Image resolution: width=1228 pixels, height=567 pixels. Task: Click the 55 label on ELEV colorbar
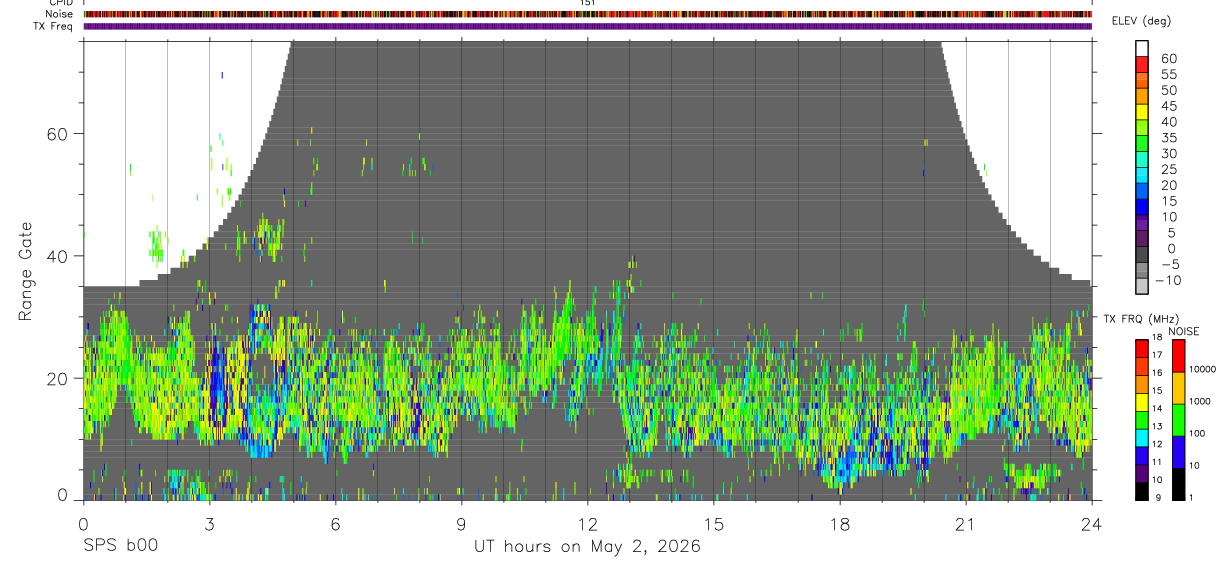[1169, 75]
